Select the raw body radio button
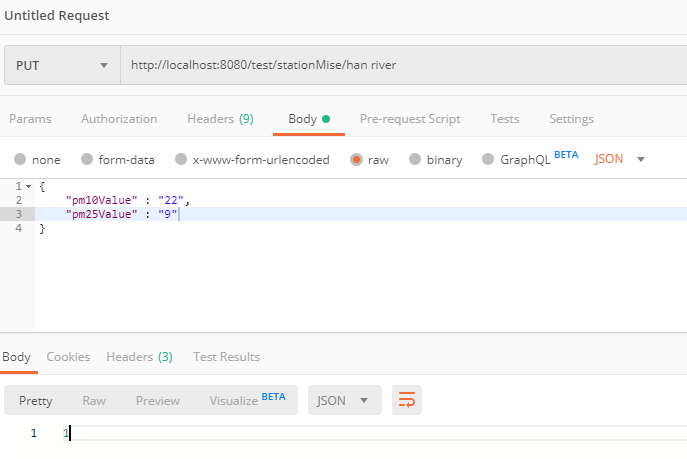This screenshot has height=459, width=687. [356, 159]
